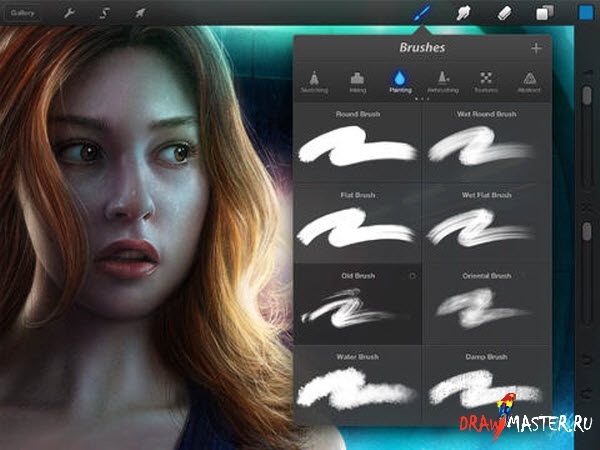Switch to the Airbrushing brush set
The width and height of the screenshot is (600, 450).
pyautogui.click(x=443, y=82)
